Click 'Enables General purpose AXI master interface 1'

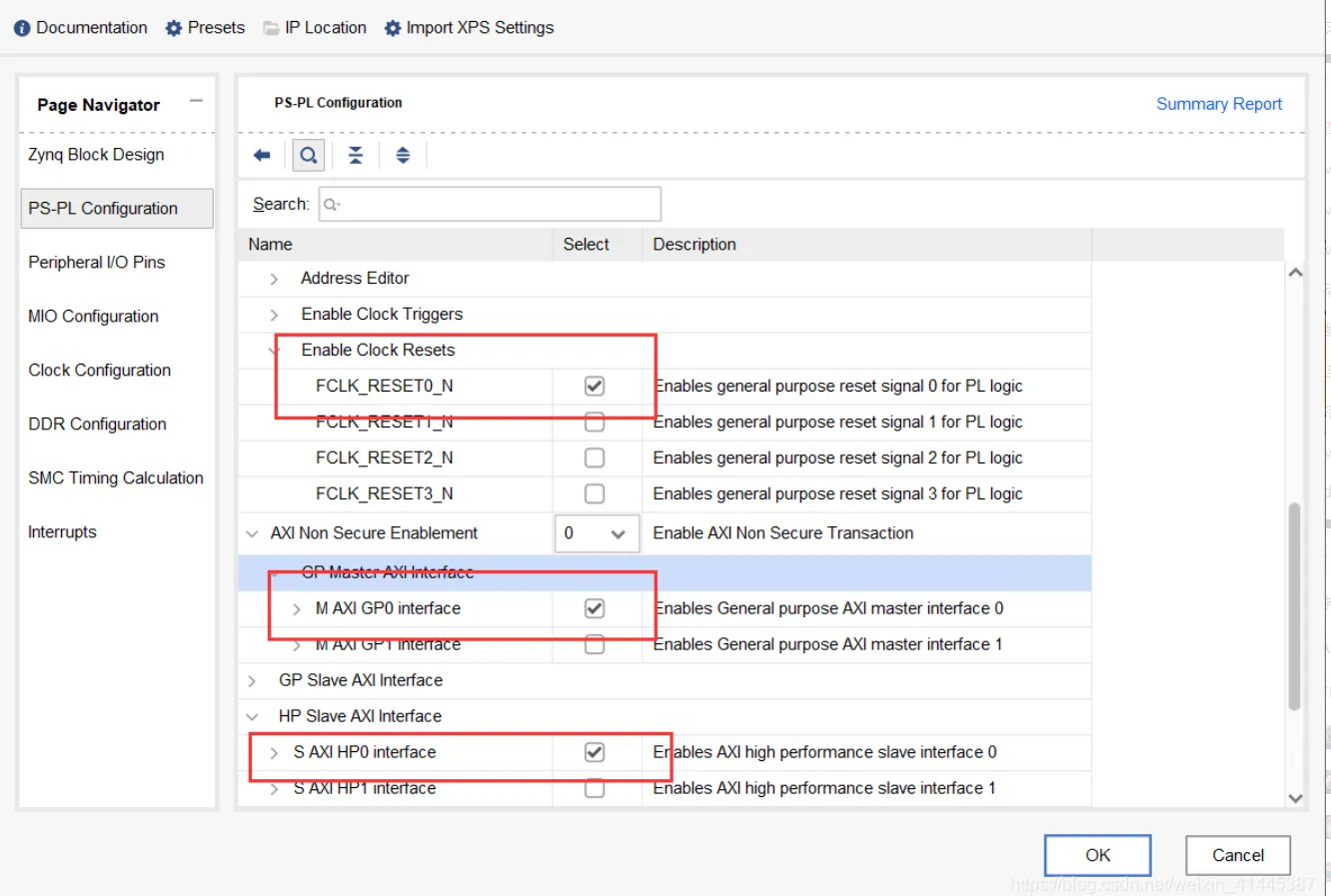pos(828,644)
